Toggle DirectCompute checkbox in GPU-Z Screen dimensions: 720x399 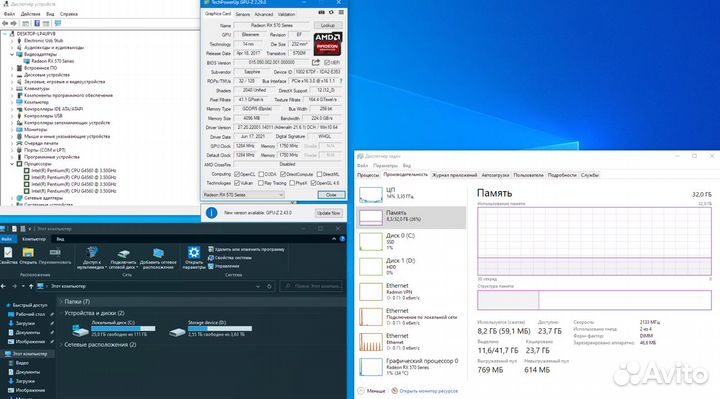283,174
